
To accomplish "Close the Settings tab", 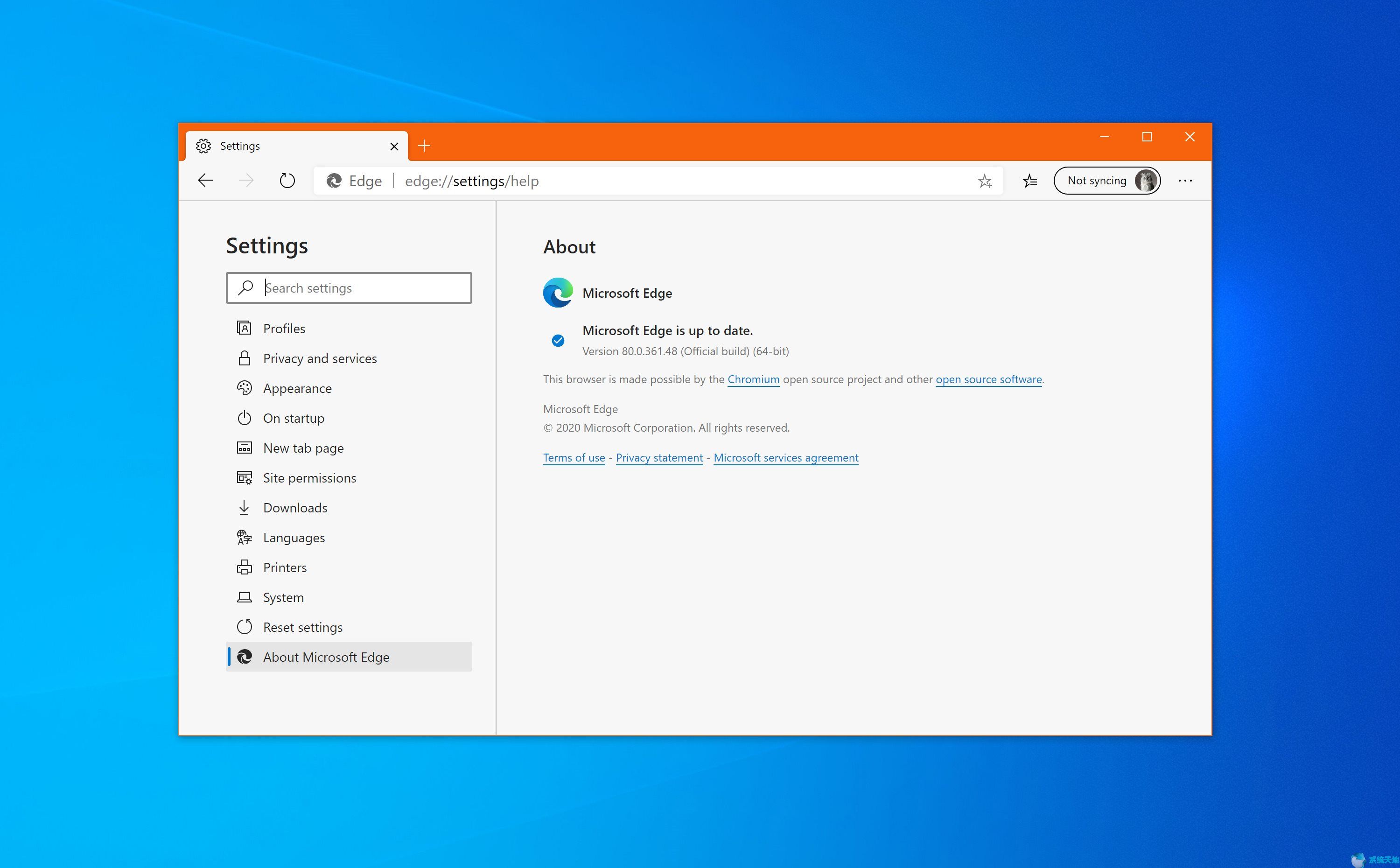I will 394,147.
